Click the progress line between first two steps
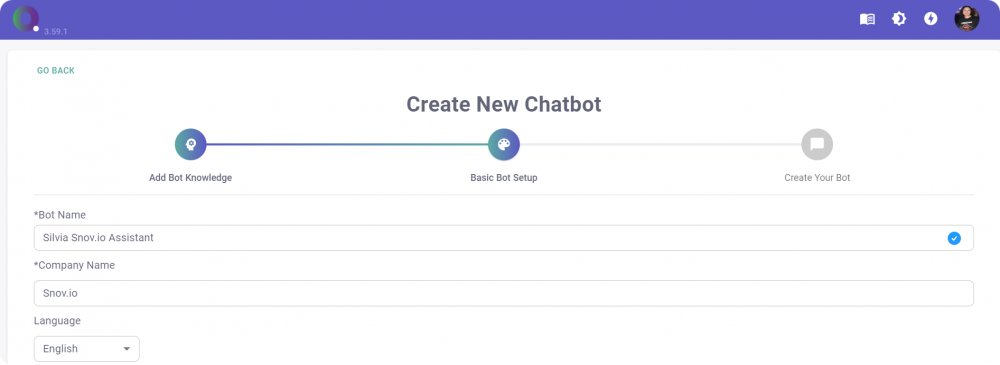Image resolution: width=1000 pixels, height=365 pixels. tap(347, 145)
